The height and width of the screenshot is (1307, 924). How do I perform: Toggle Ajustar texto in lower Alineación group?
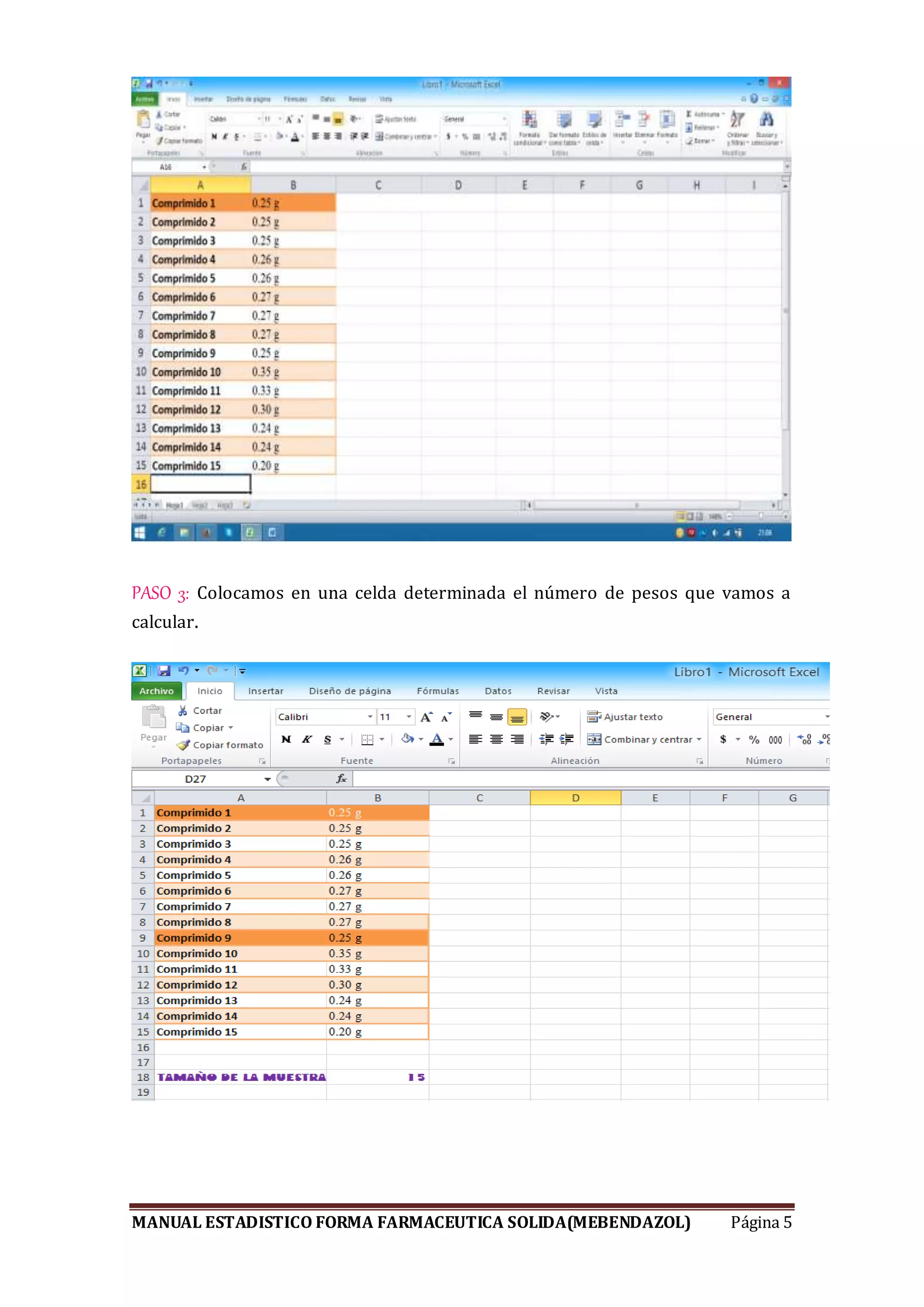point(625,717)
